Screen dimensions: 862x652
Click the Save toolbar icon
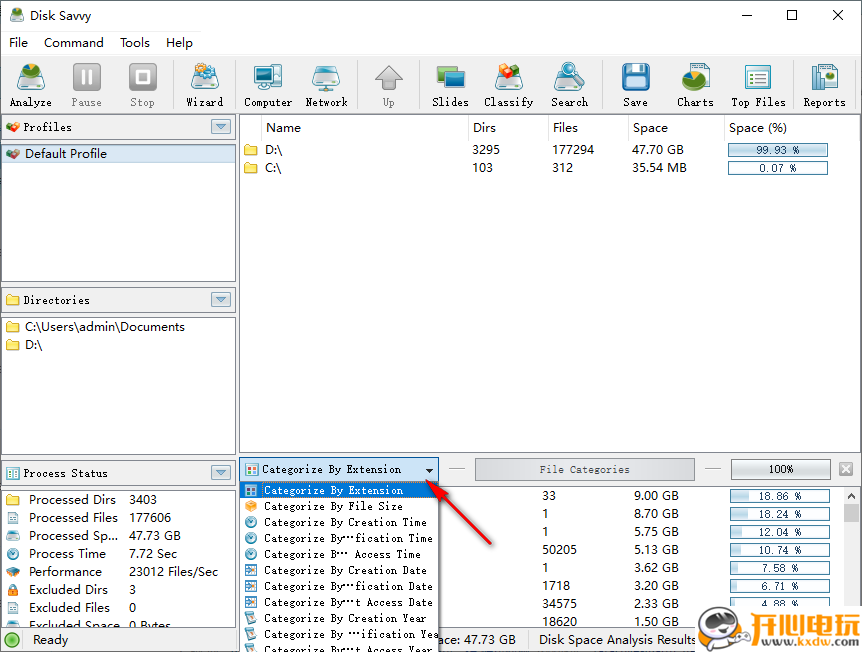click(x=635, y=85)
